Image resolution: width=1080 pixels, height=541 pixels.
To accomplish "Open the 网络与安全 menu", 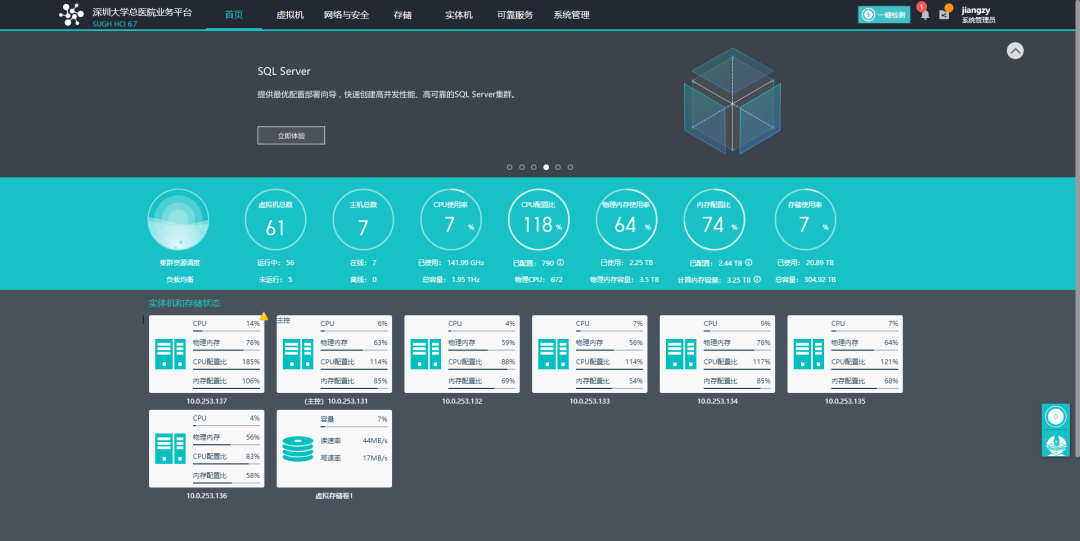I will pos(346,14).
